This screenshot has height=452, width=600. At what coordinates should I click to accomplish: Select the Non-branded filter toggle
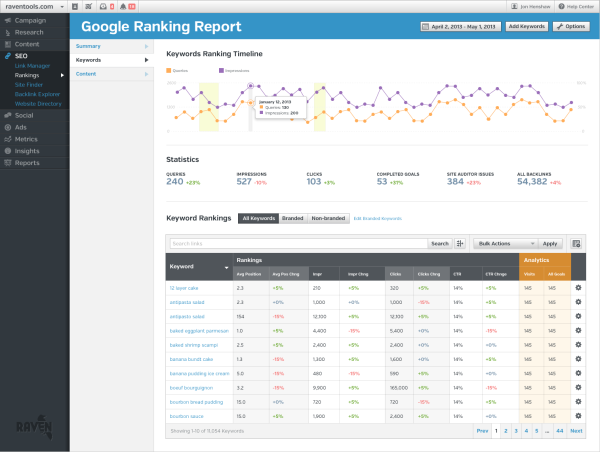pyautogui.click(x=328, y=218)
